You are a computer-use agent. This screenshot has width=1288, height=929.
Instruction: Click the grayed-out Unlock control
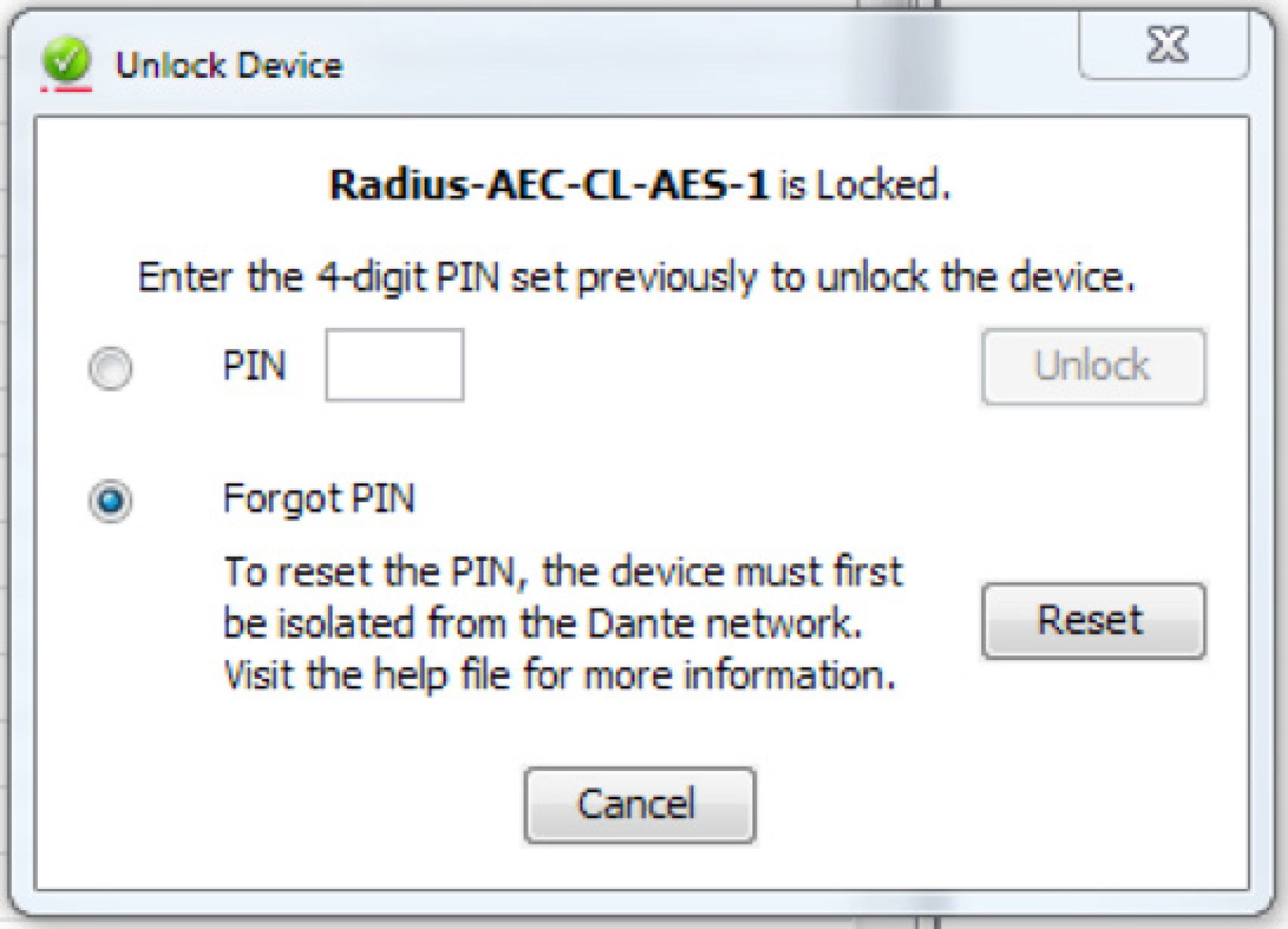(1093, 365)
